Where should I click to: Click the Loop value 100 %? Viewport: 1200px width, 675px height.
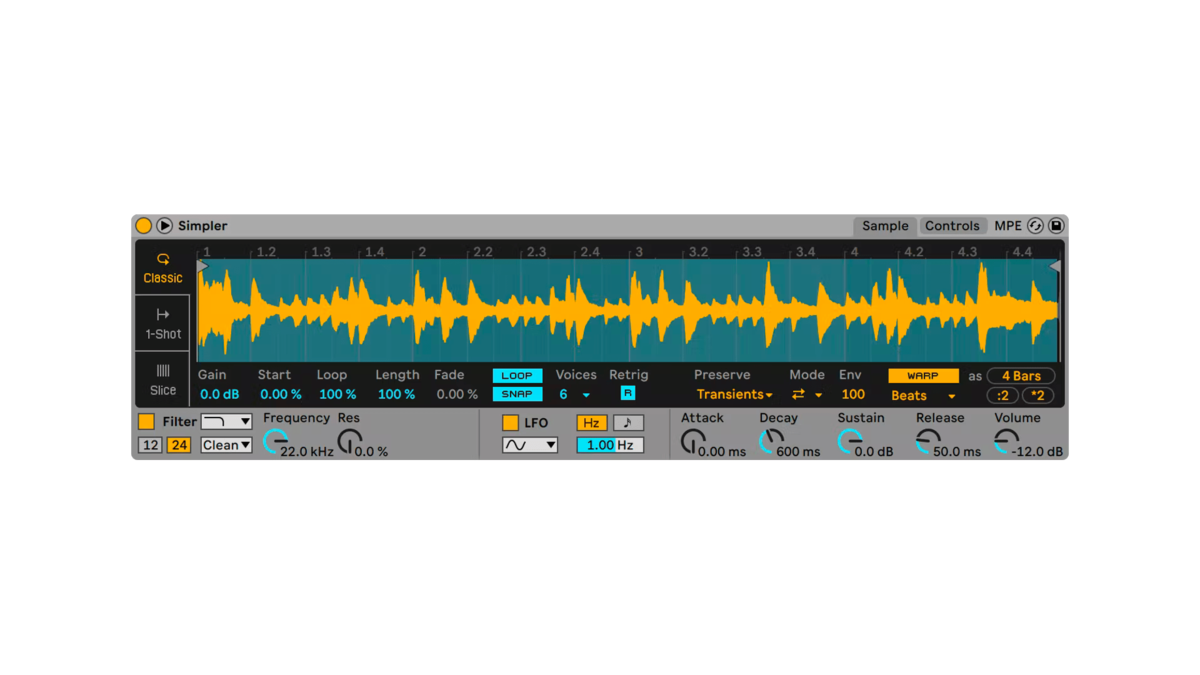(337, 395)
